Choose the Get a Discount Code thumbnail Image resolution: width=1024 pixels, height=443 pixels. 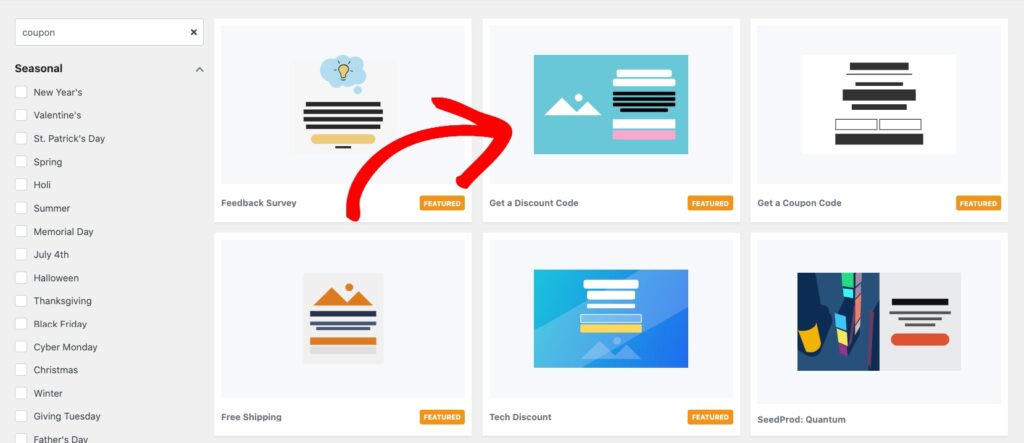click(611, 105)
